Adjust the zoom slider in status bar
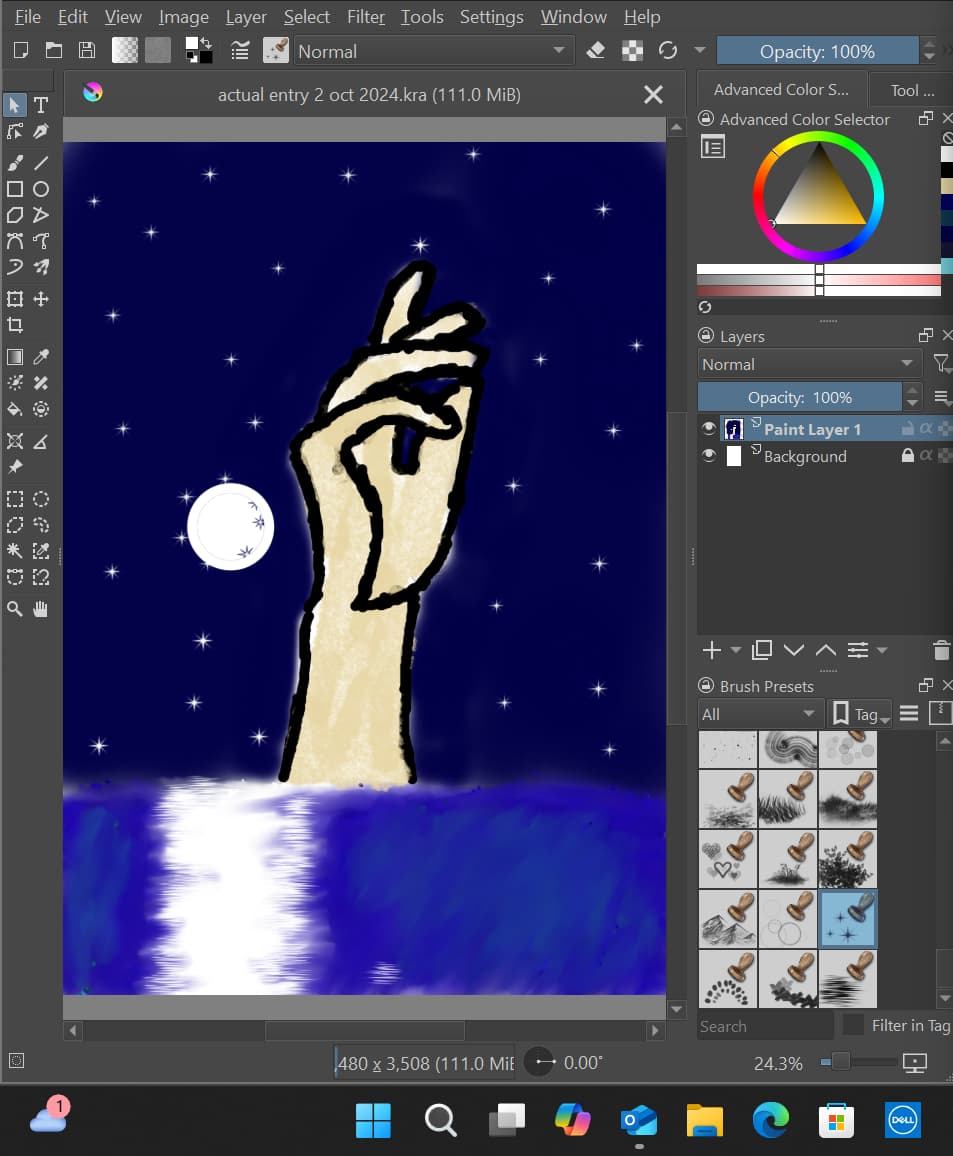Image resolution: width=953 pixels, height=1156 pixels. [x=858, y=1062]
